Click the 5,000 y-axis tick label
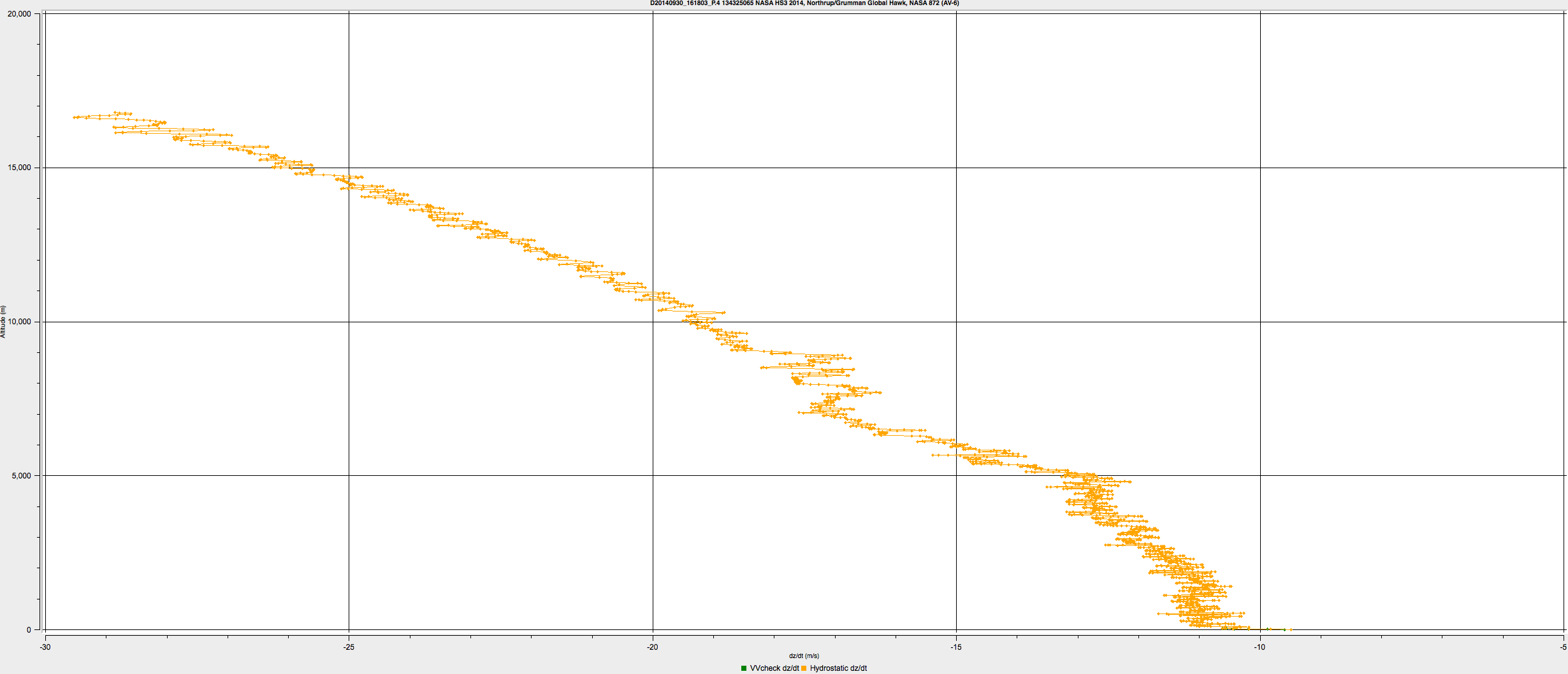1568x674 pixels. pos(21,476)
